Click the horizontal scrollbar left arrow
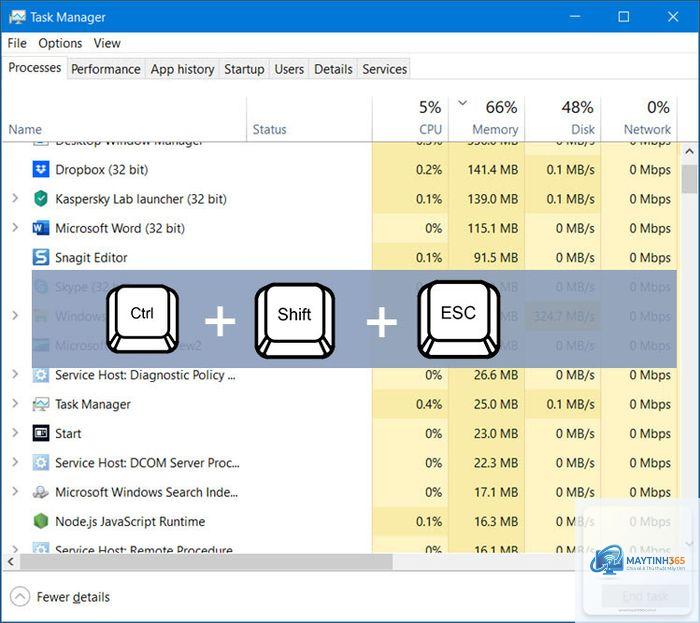700x623 pixels. (x=11, y=561)
